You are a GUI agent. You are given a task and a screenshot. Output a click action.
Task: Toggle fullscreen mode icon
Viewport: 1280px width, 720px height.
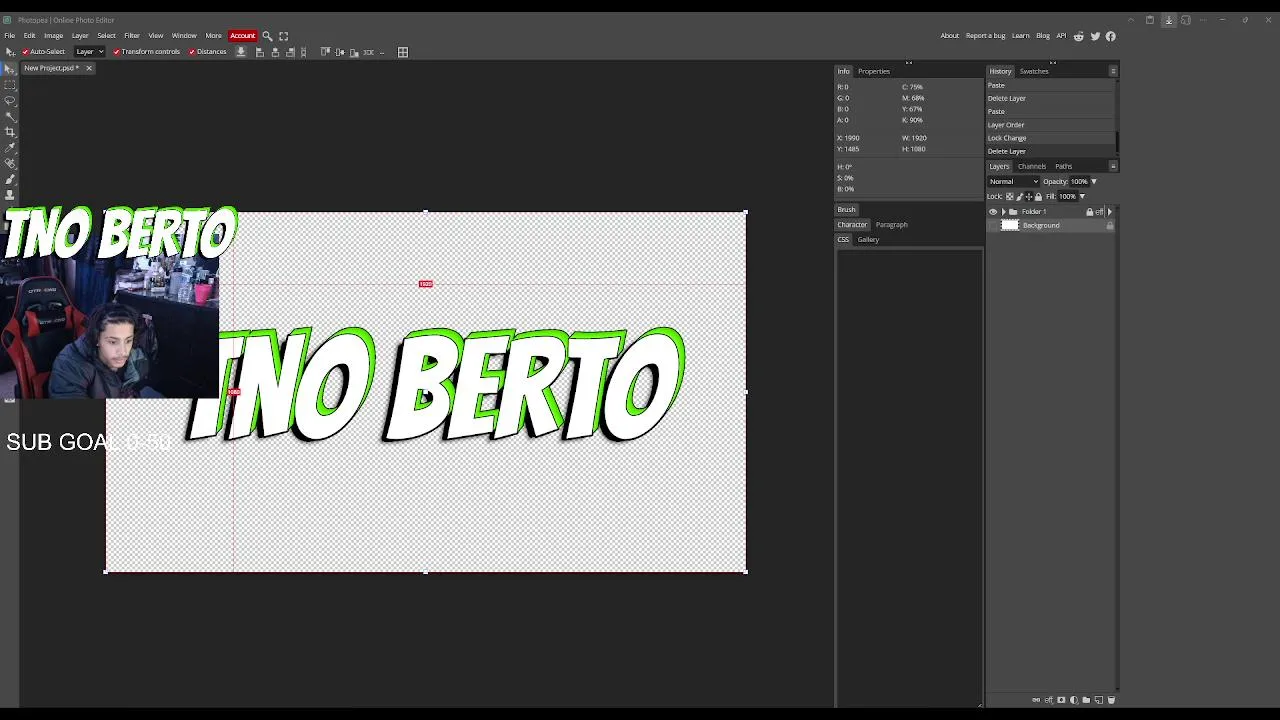tap(284, 36)
